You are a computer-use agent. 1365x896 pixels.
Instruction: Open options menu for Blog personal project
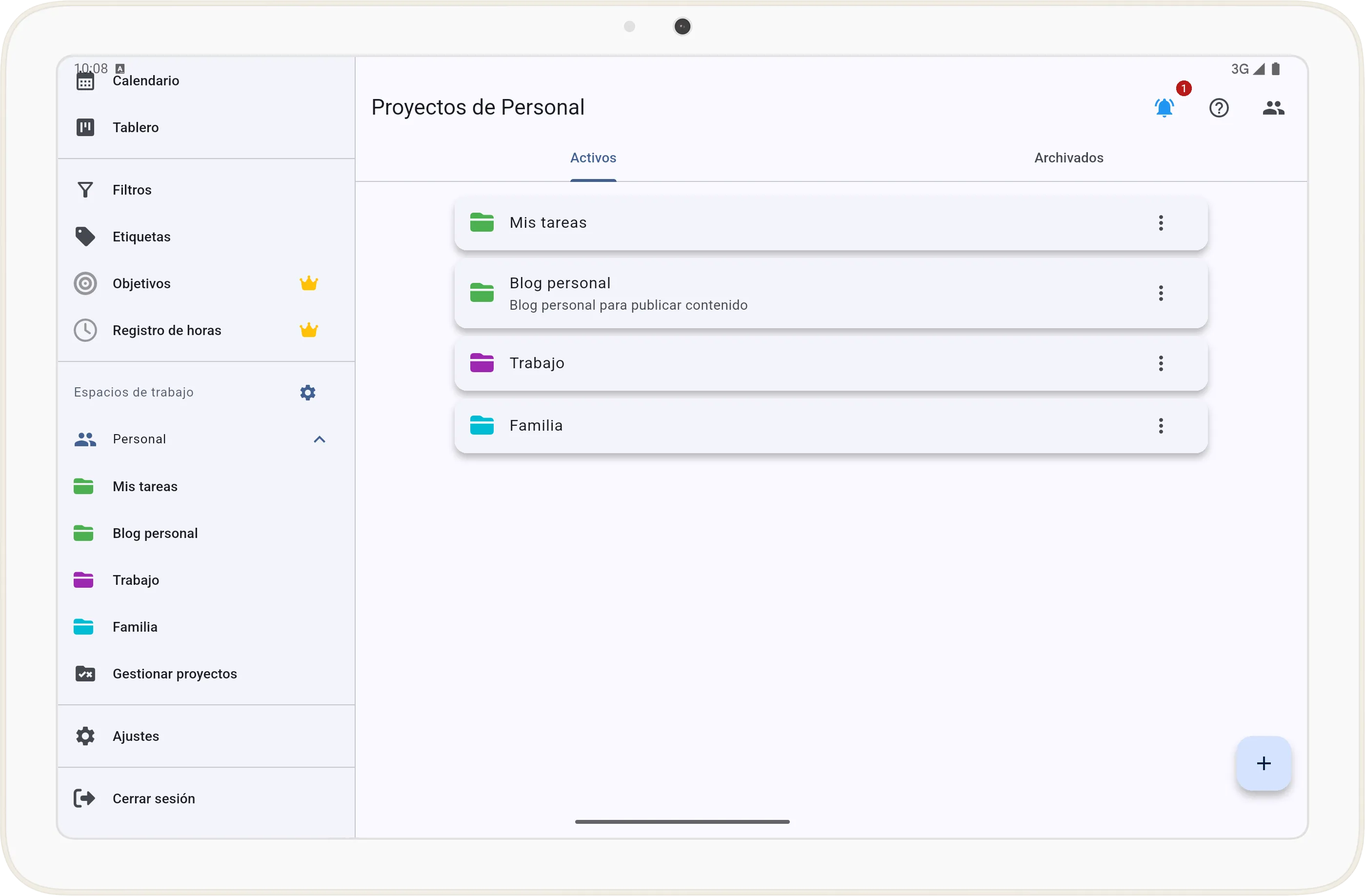(x=1160, y=294)
